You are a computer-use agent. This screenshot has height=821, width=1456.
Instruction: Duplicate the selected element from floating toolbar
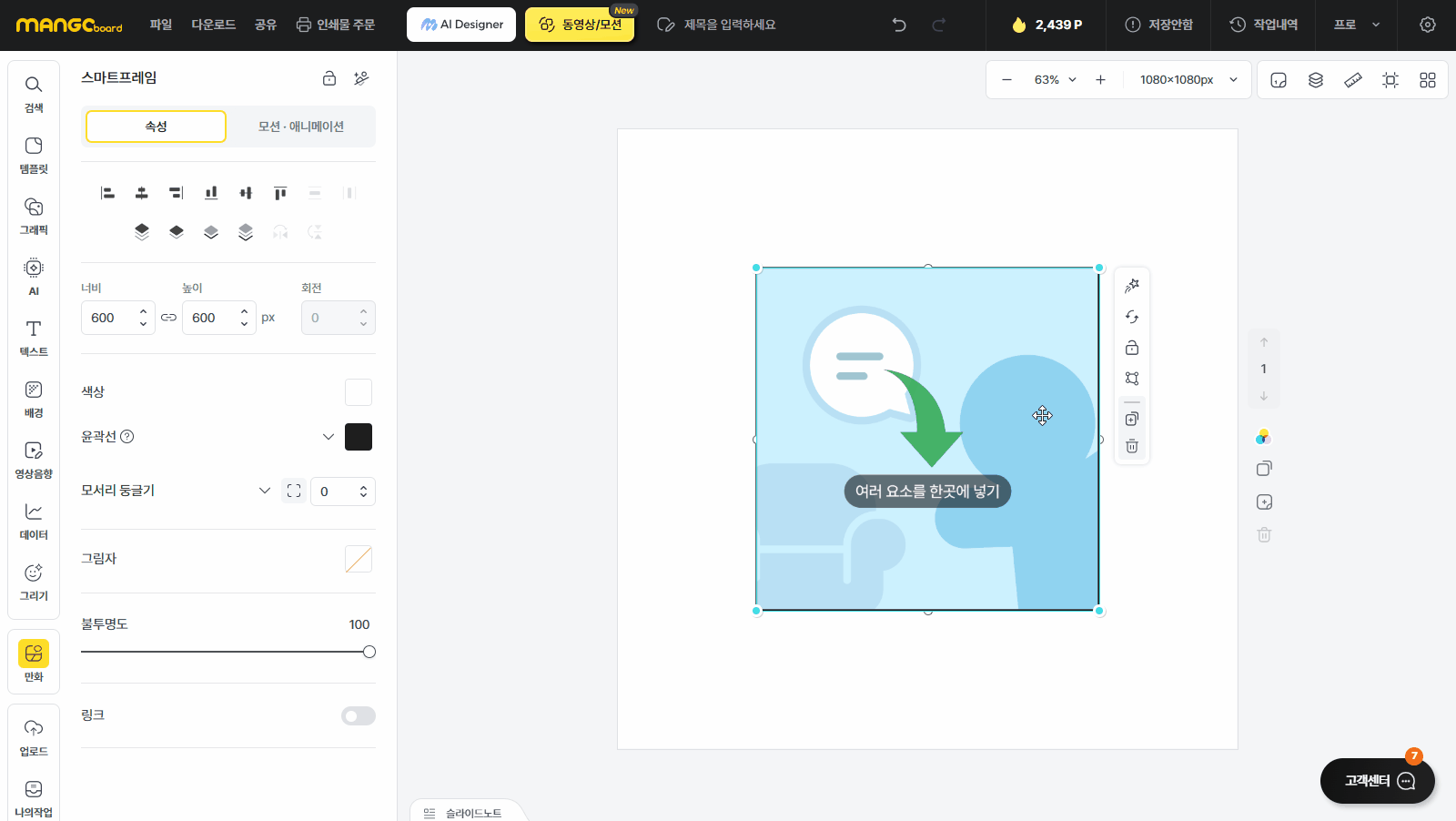tap(1132, 419)
